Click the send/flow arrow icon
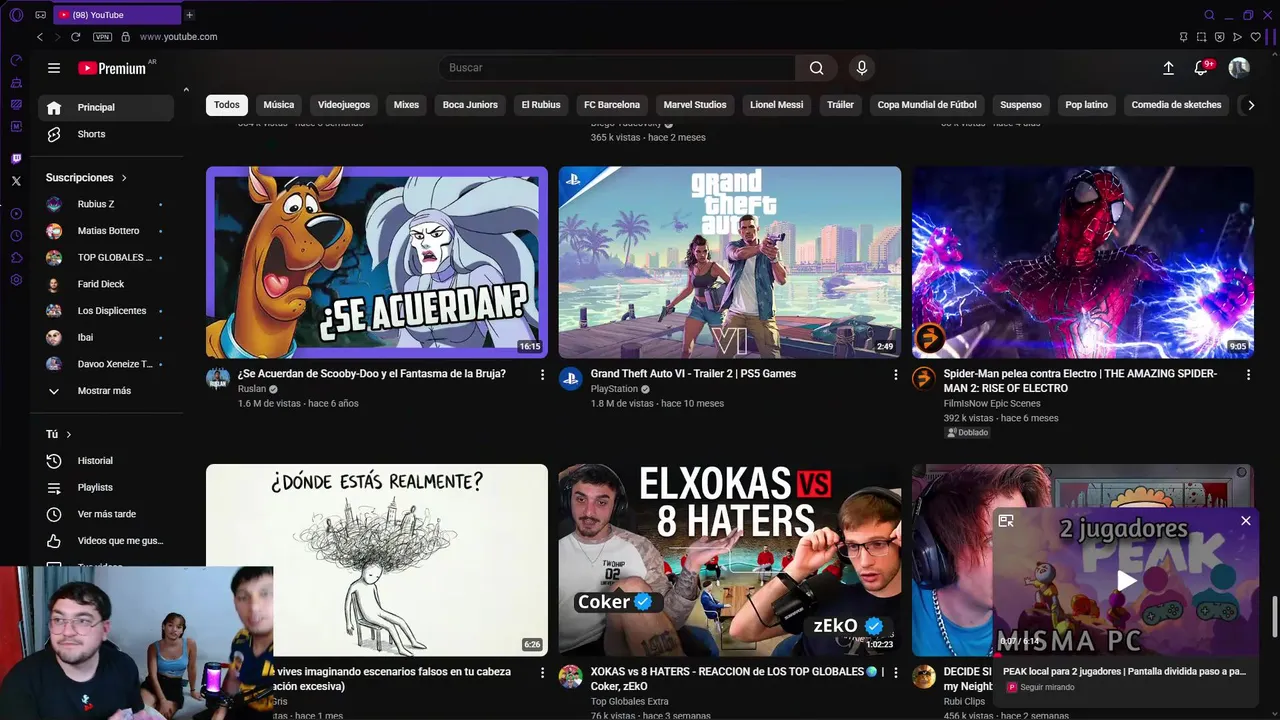 pyautogui.click(x=1237, y=37)
